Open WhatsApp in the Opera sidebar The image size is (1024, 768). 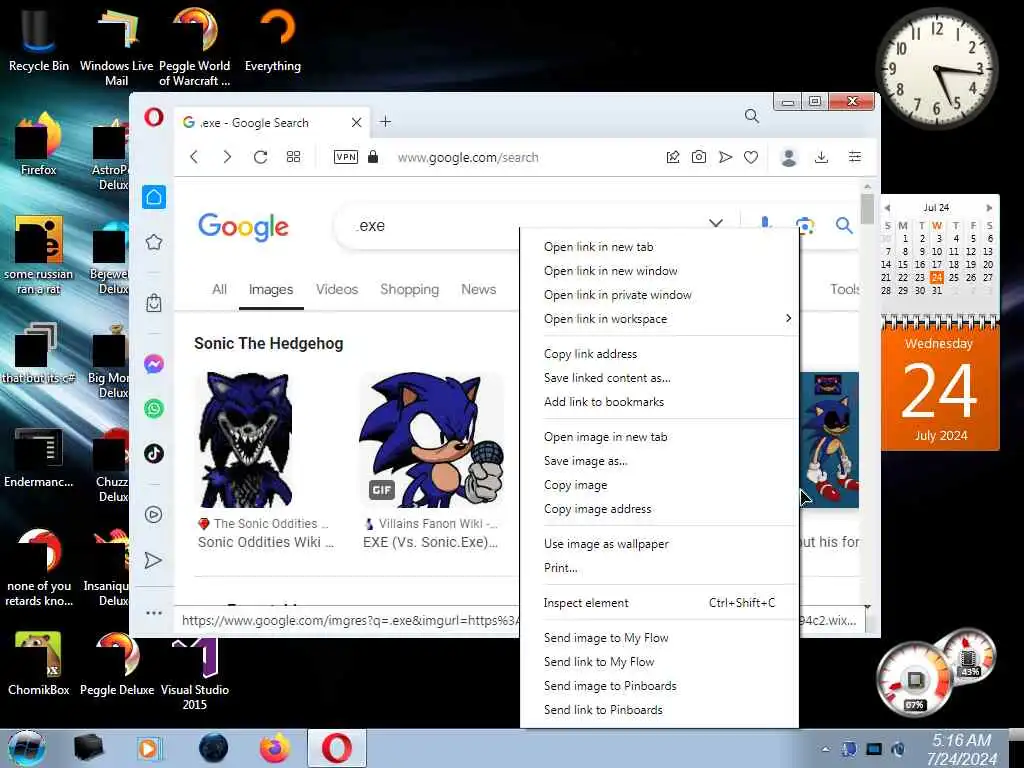(x=154, y=409)
